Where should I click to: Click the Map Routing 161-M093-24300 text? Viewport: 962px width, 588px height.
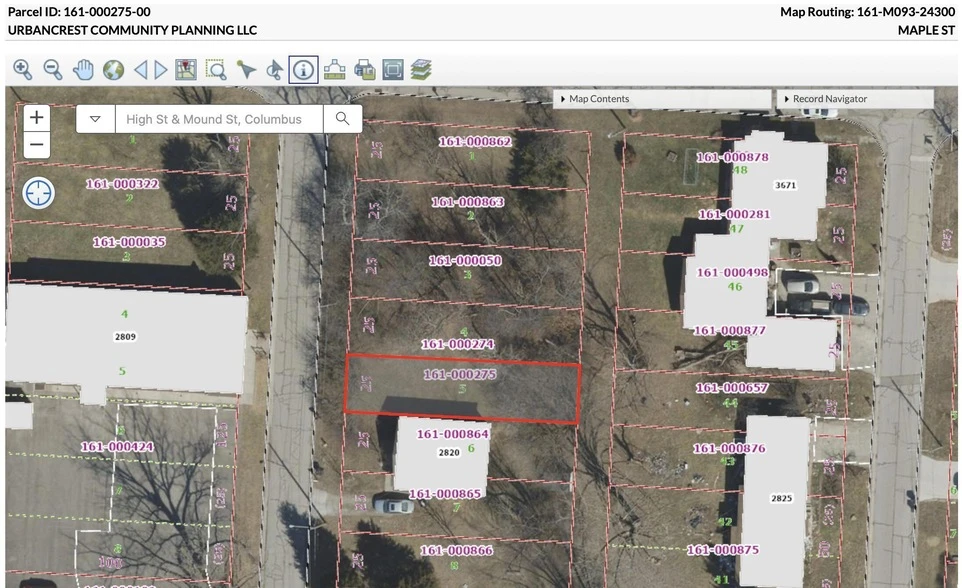[x=868, y=12]
